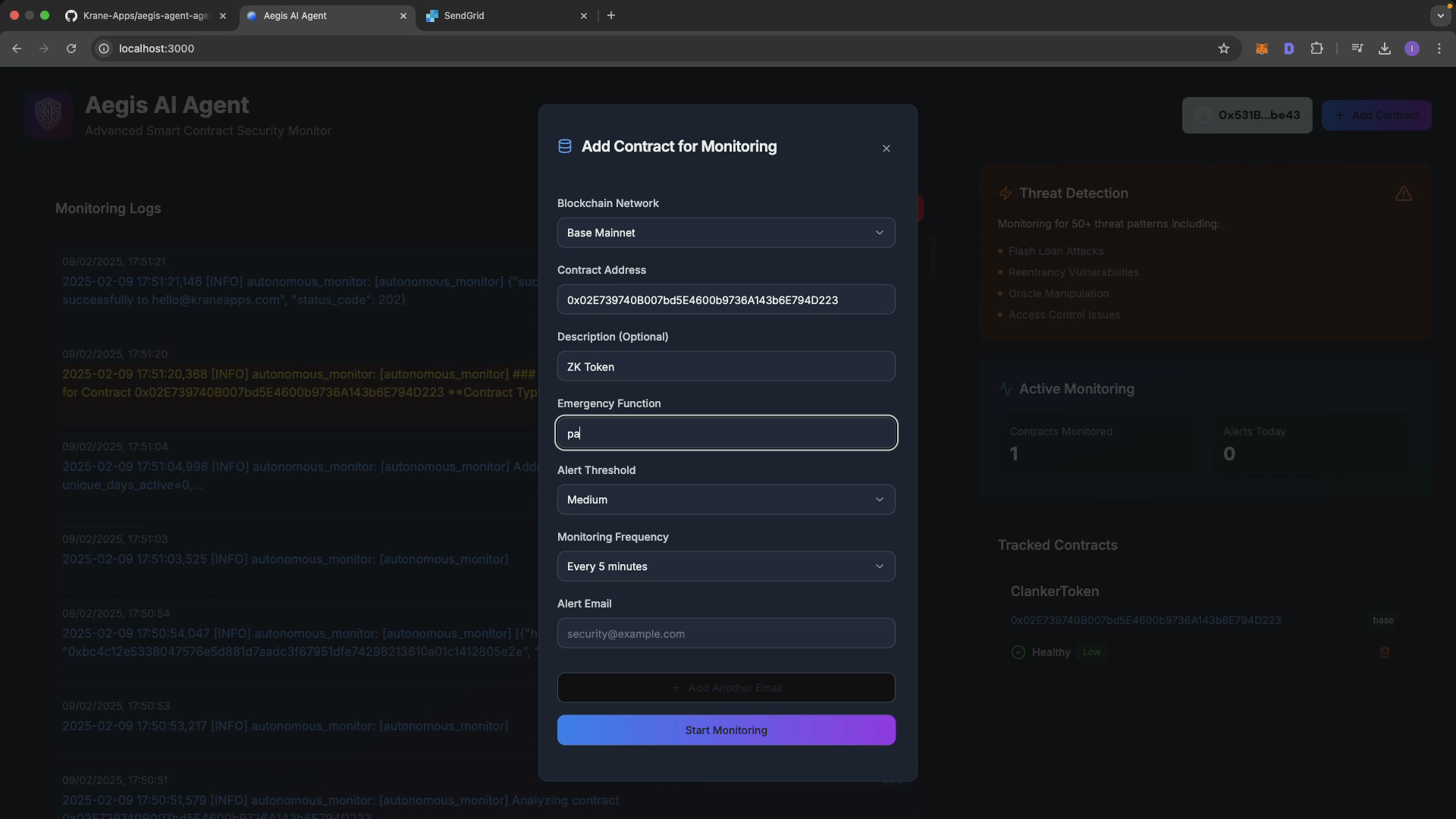Click the Alert Email input field
This screenshot has height=819, width=1456.
coord(726,633)
